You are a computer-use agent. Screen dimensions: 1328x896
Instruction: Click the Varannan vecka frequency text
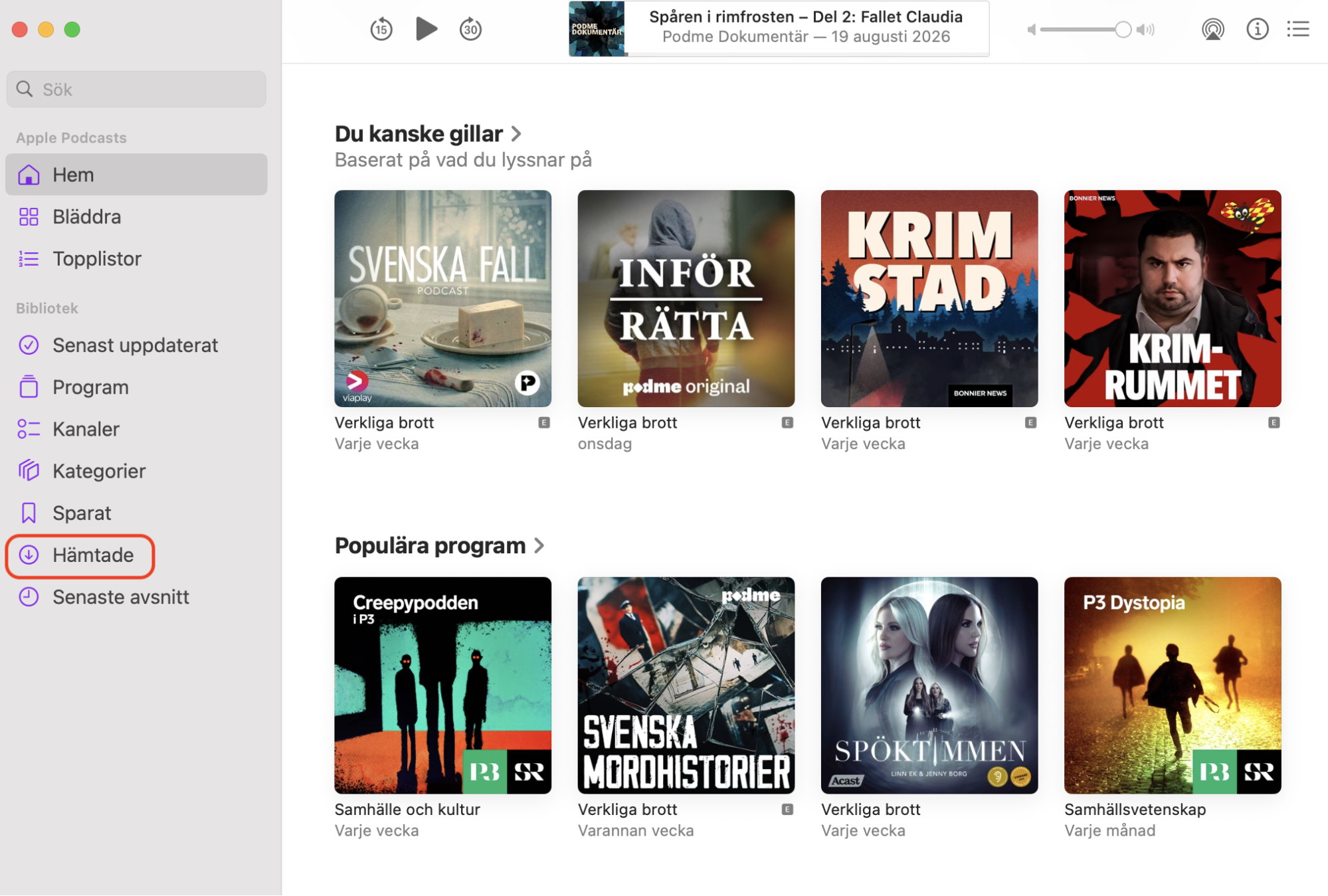pyautogui.click(x=635, y=830)
